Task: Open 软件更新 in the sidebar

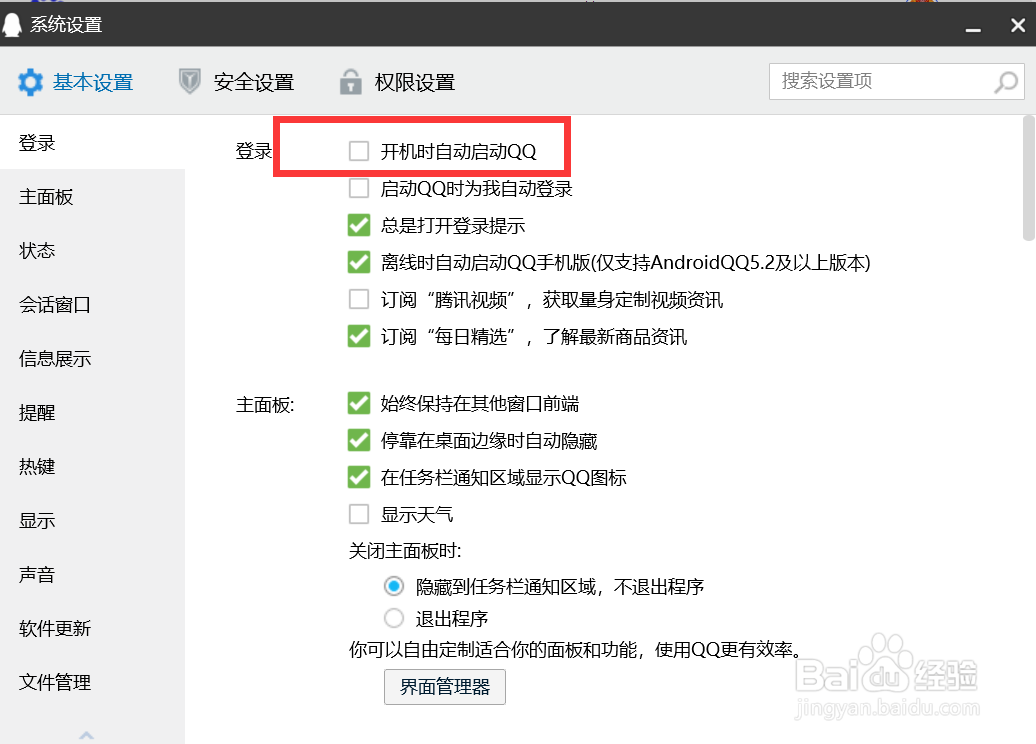Action: point(92,628)
